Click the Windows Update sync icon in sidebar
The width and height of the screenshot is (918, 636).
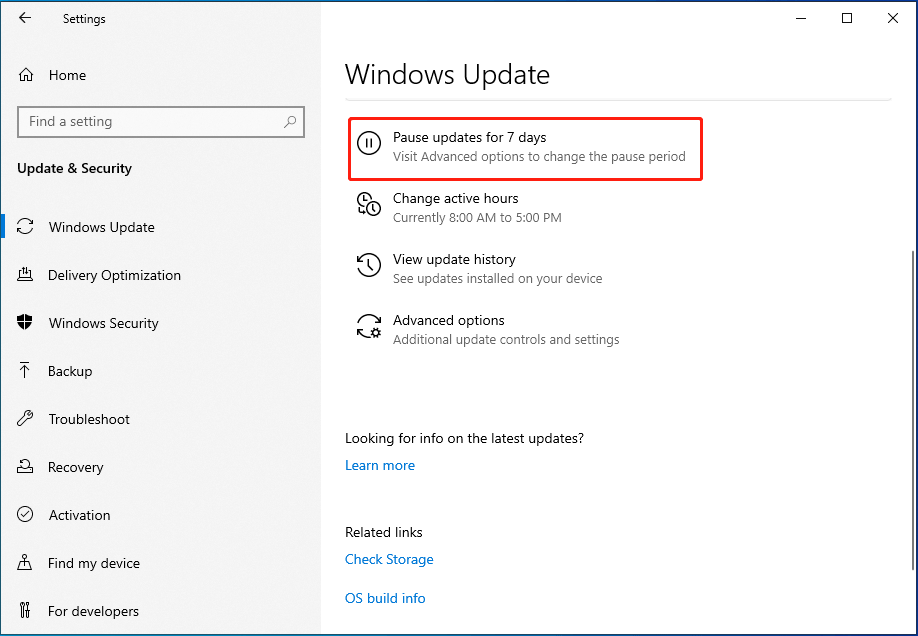coord(25,227)
